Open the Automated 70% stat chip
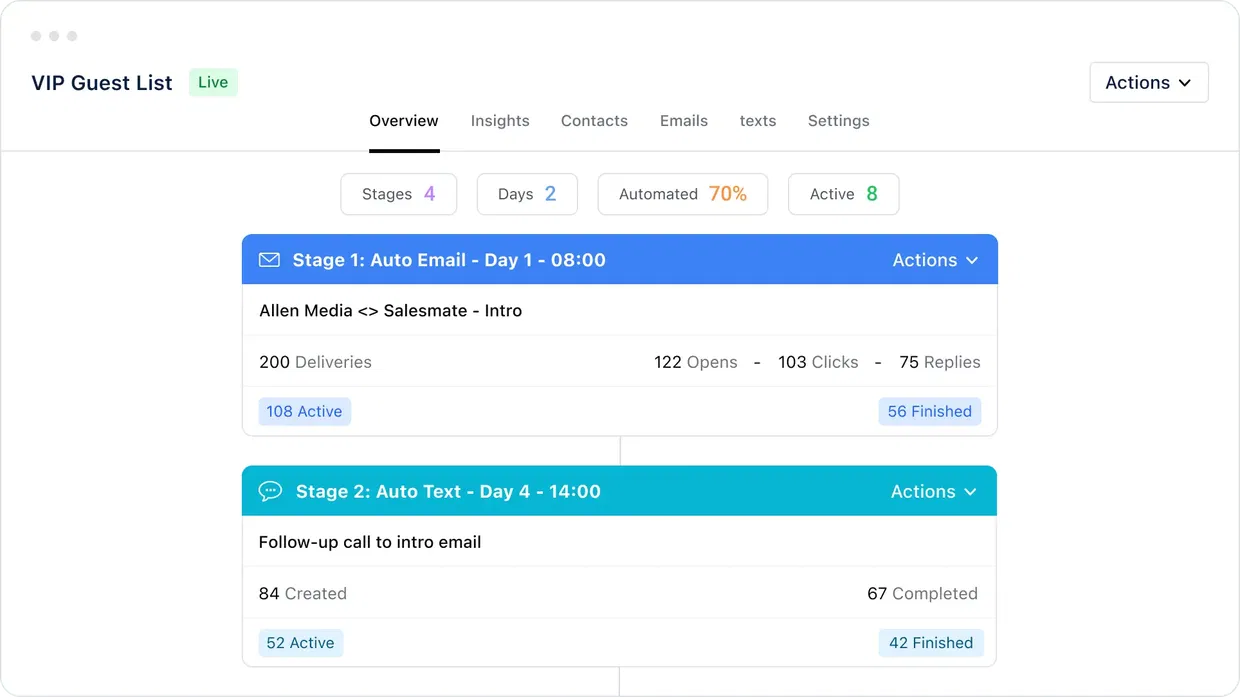 click(682, 194)
